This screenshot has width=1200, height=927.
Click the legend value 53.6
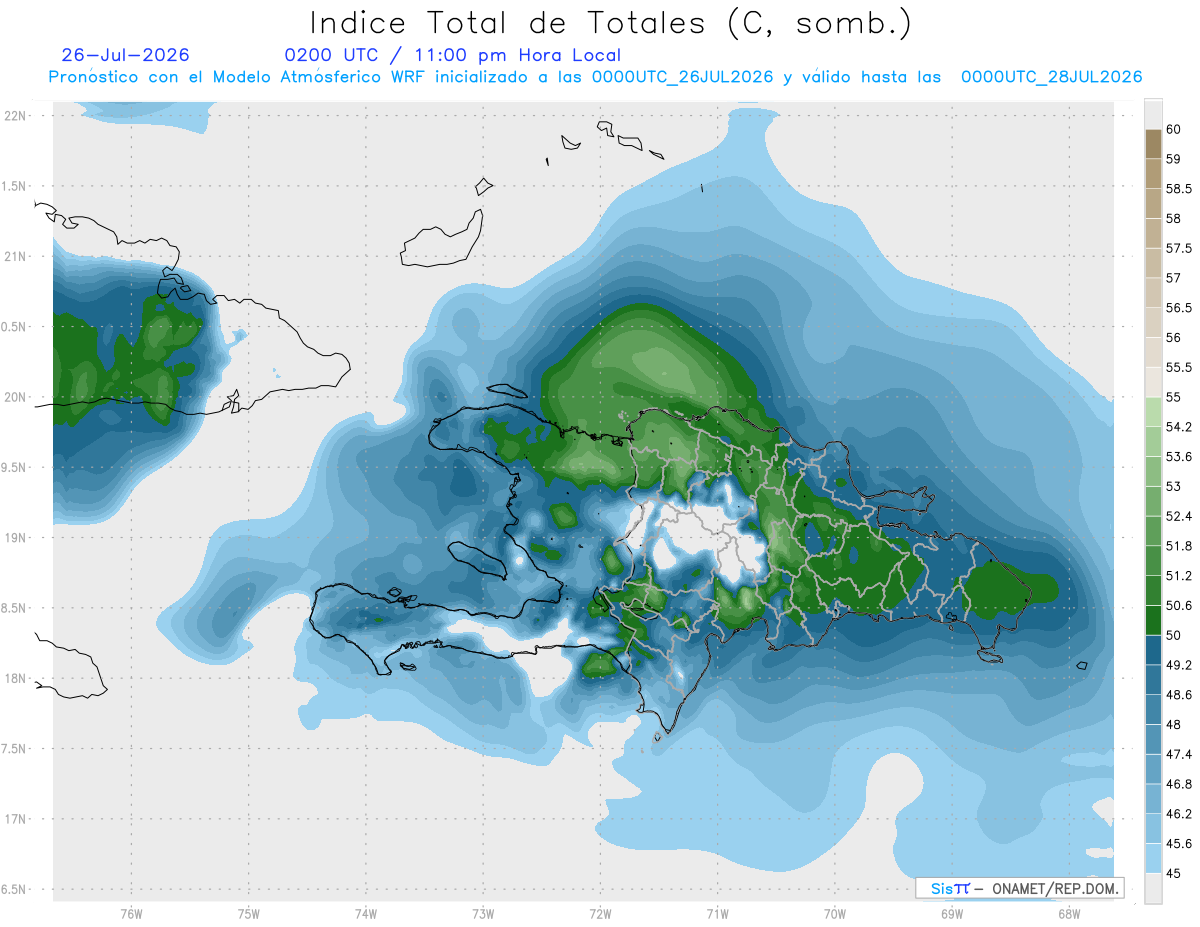tap(1180, 456)
